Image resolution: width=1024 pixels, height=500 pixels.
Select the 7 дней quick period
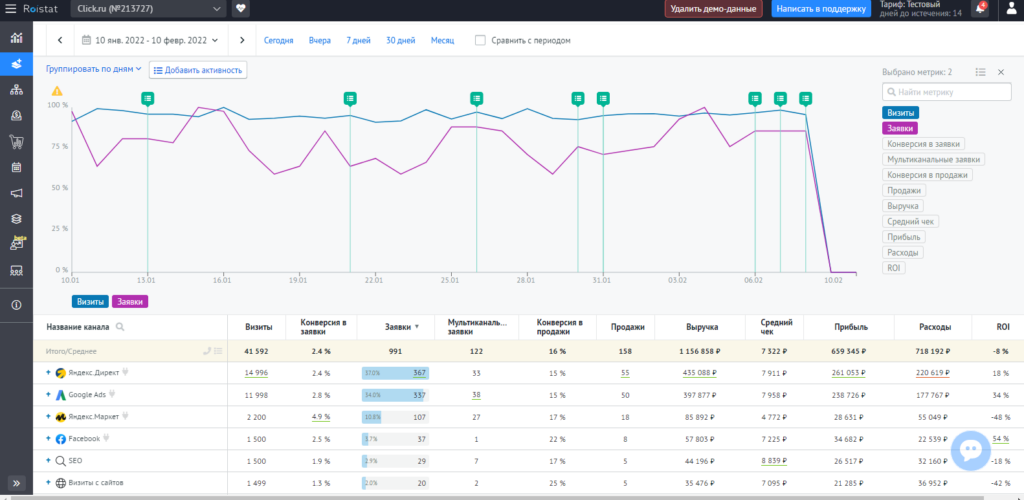358,41
